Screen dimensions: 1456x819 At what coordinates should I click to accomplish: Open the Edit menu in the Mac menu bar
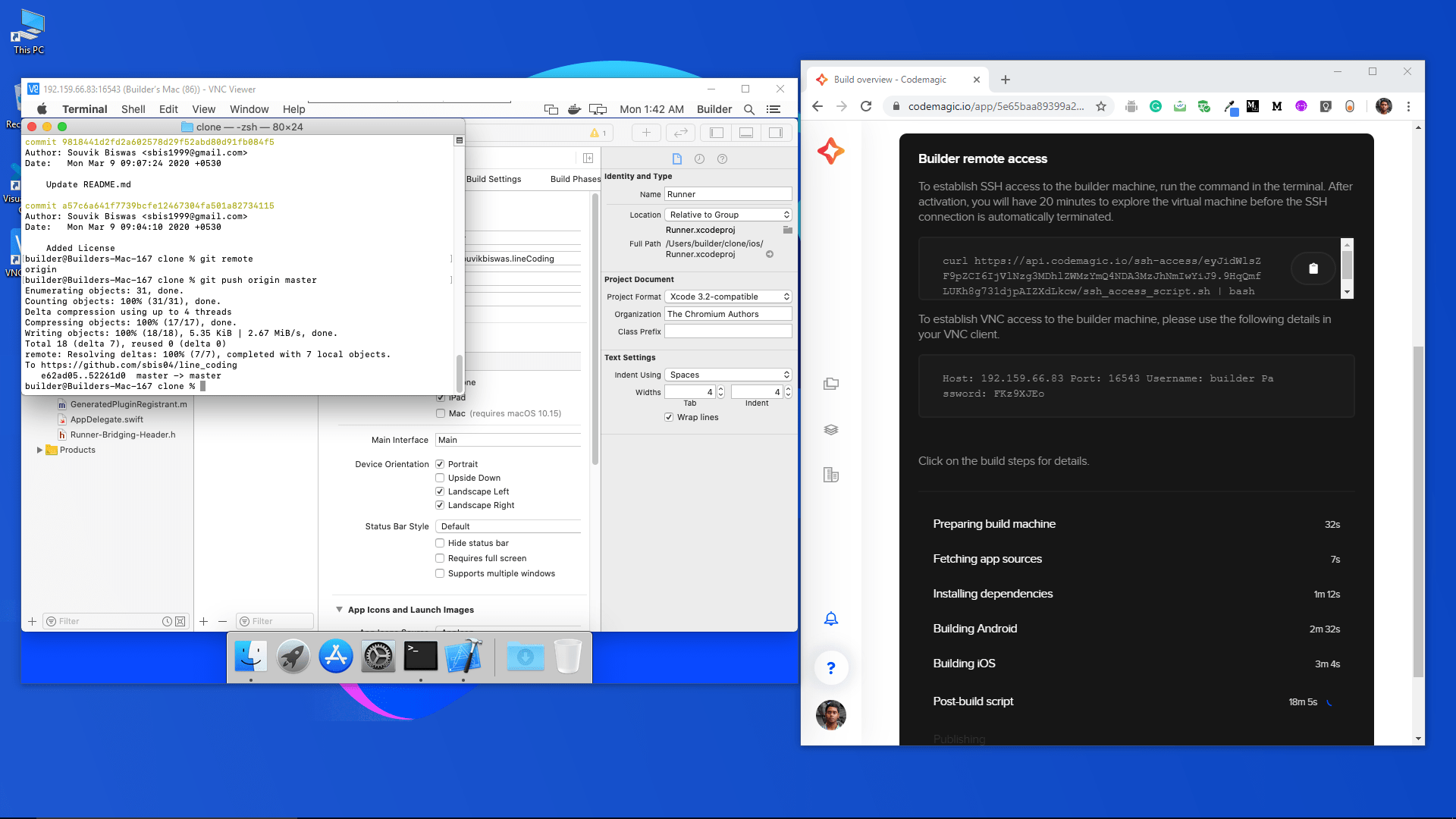click(x=168, y=109)
